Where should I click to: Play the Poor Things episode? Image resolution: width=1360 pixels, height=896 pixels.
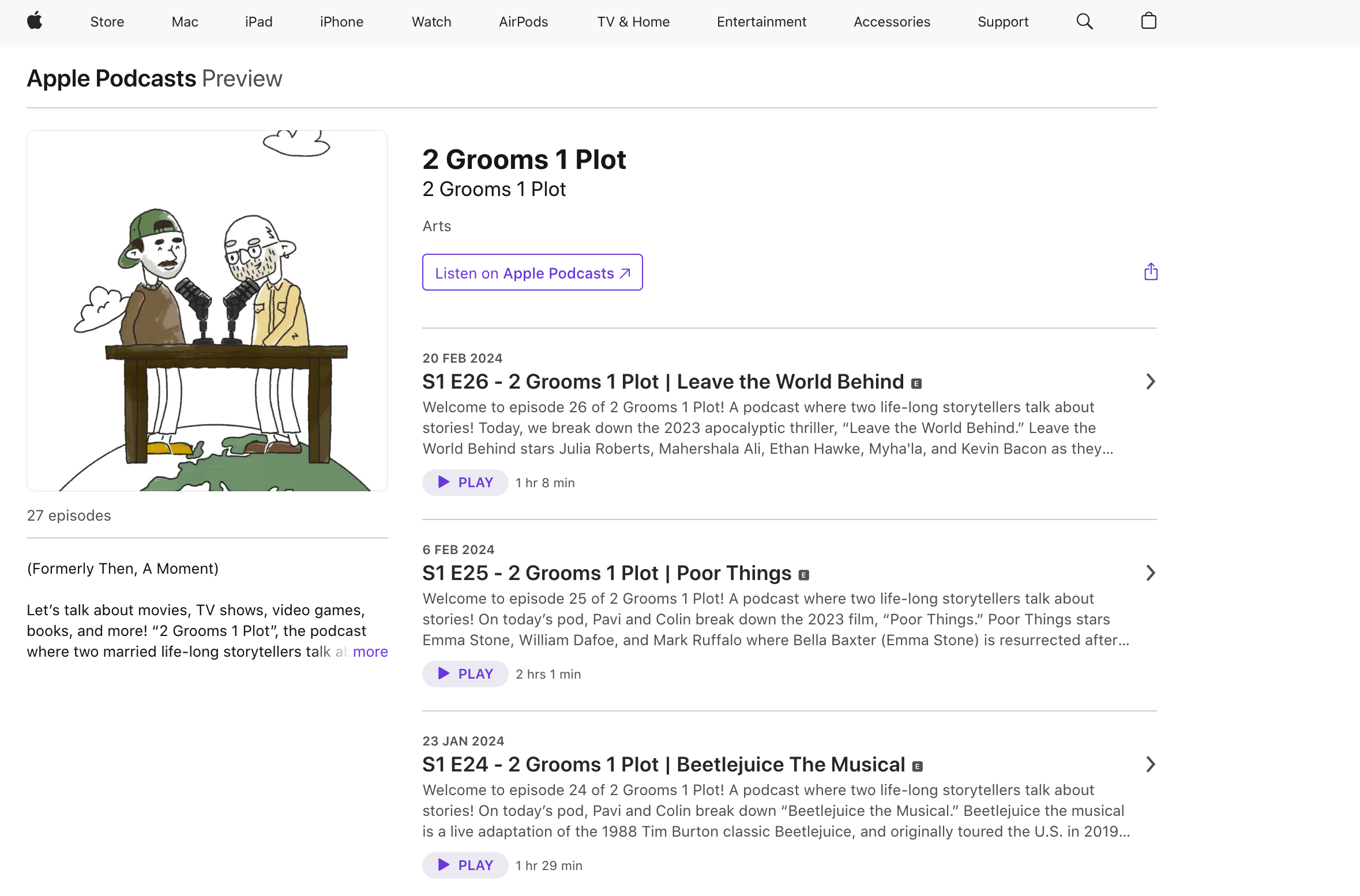click(465, 674)
